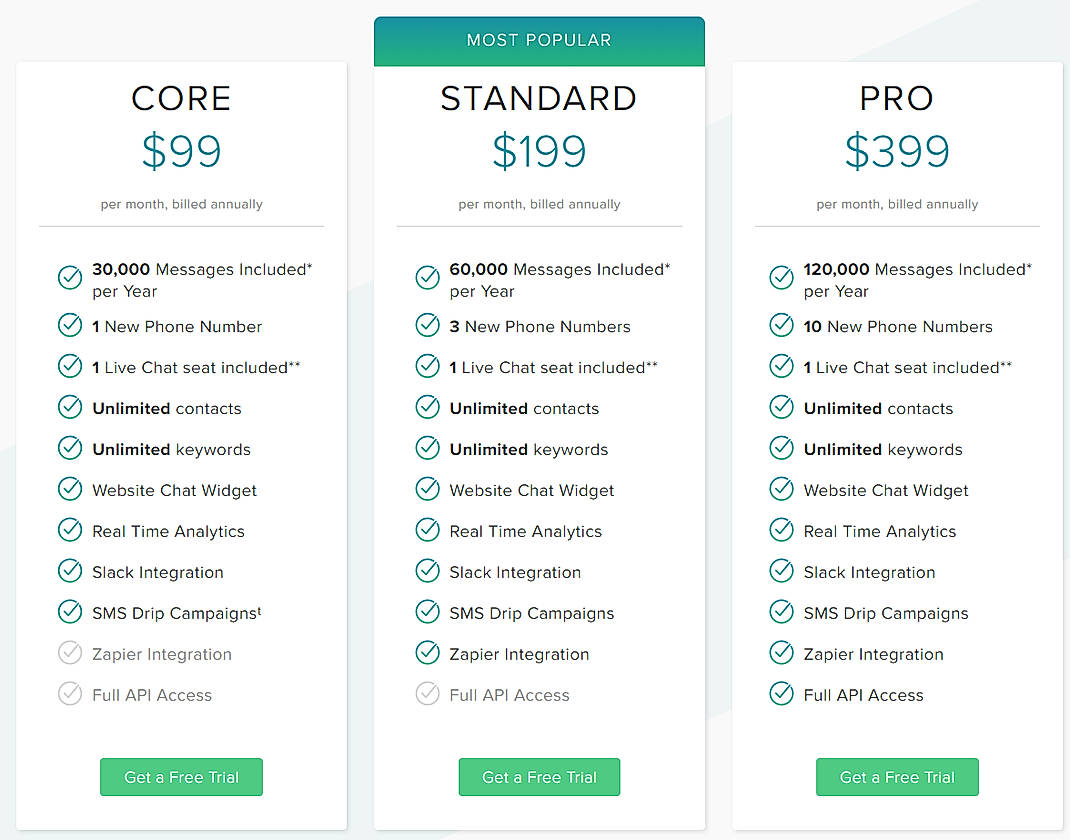Click Get a Free Trial under the Standard plan

pyautogui.click(x=539, y=777)
